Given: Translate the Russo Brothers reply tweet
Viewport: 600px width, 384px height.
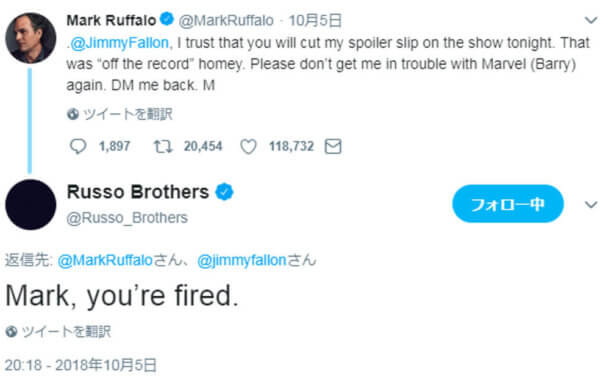Looking at the screenshot, I should 66,331.
